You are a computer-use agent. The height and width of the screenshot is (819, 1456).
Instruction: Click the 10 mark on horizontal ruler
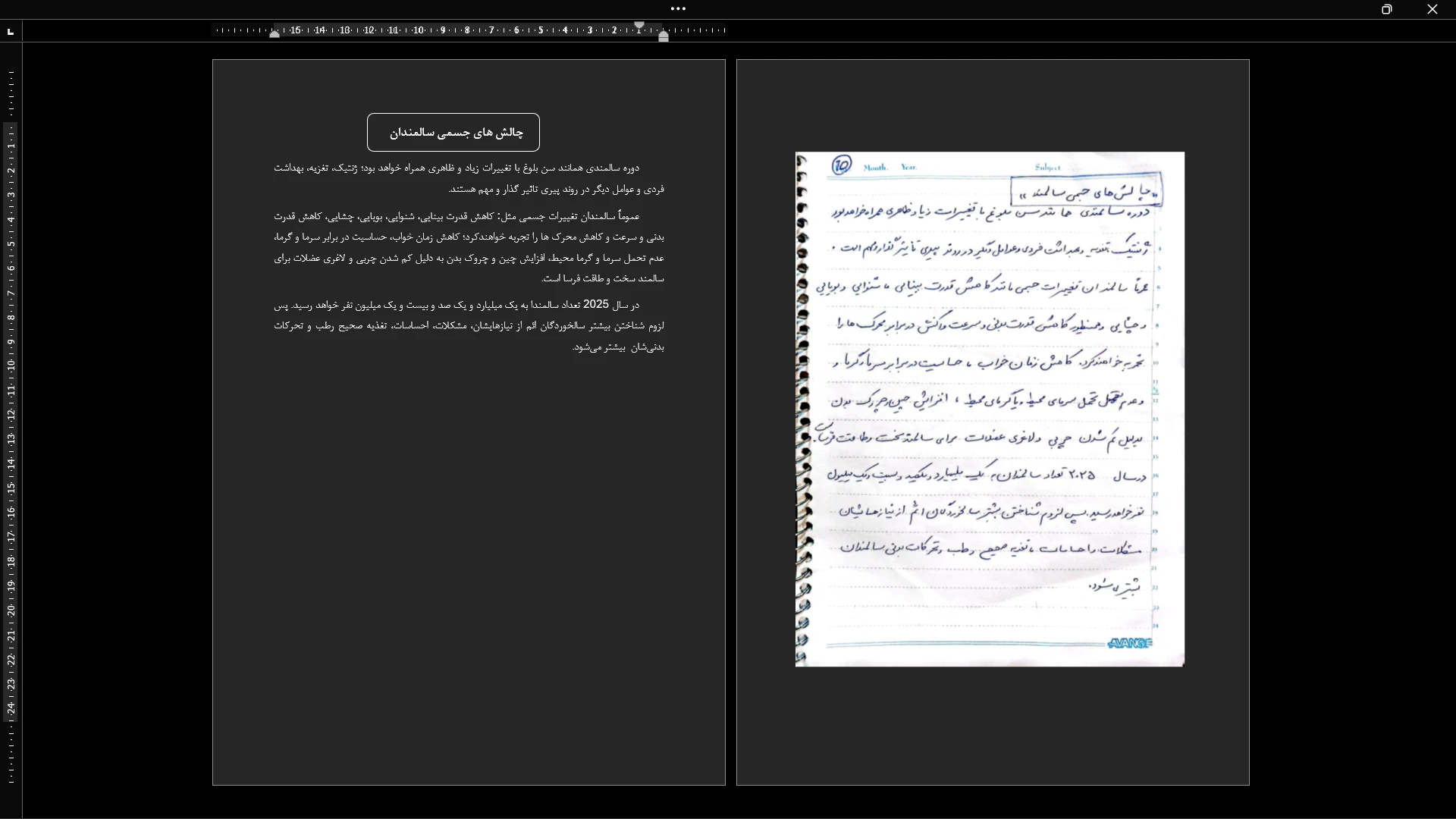(x=418, y=30)
